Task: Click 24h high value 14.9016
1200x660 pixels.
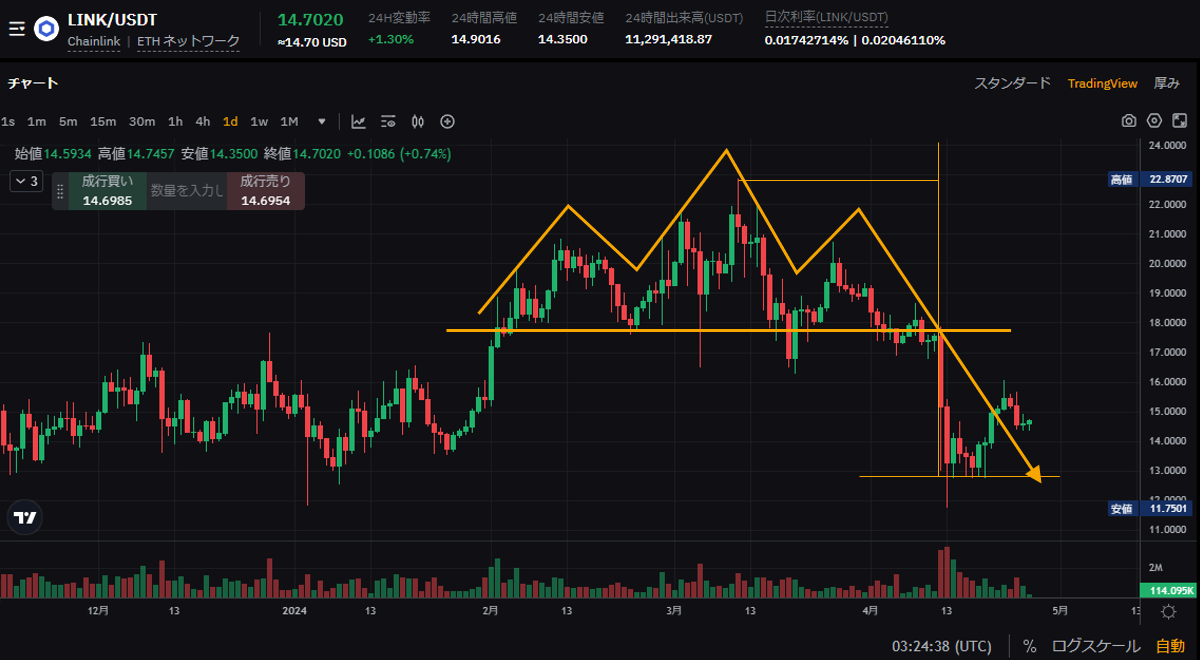Action: tap(476, 40)
